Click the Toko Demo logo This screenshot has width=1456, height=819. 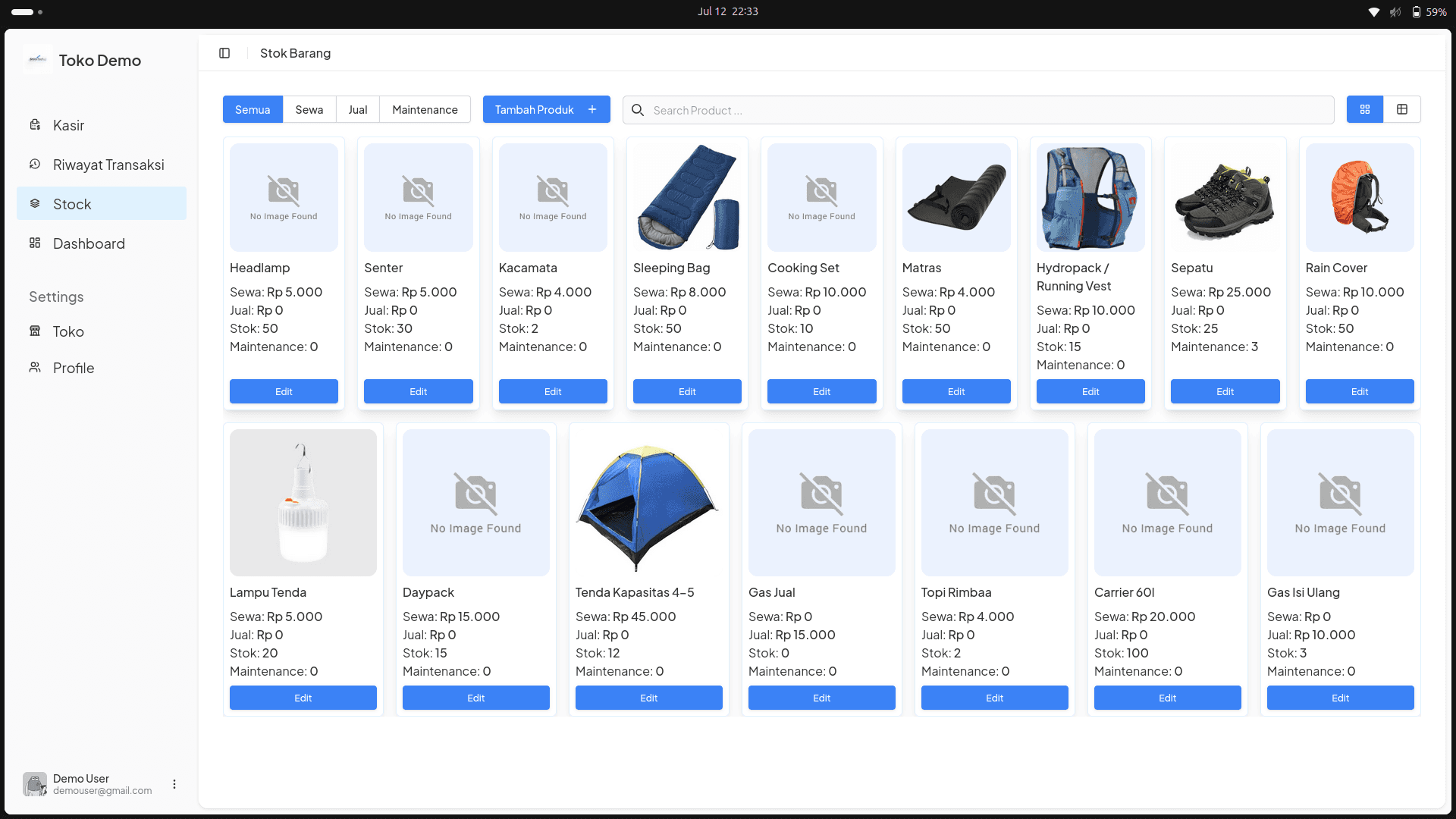[x=37, y=60]
